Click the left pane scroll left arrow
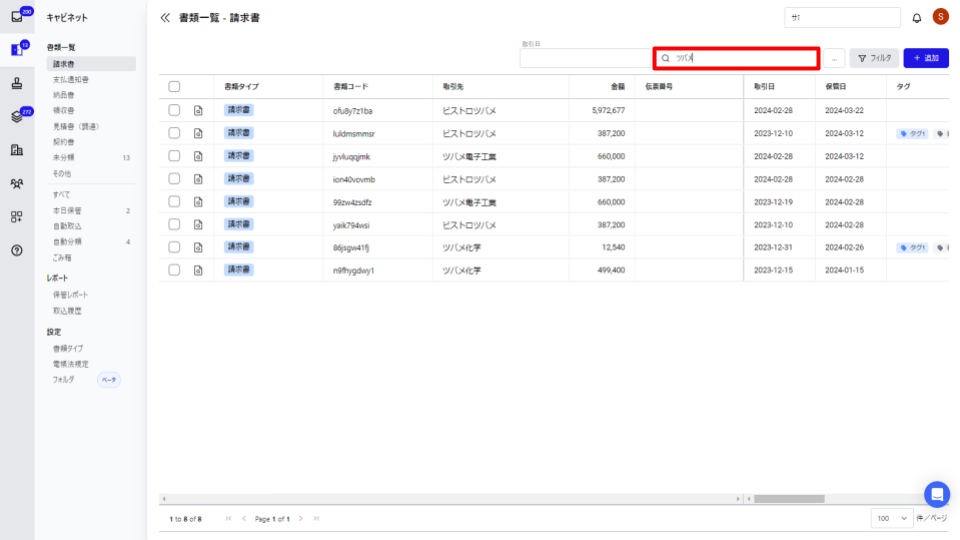The image size is (960, 540). pyautogui.click(x=163, y=499)
